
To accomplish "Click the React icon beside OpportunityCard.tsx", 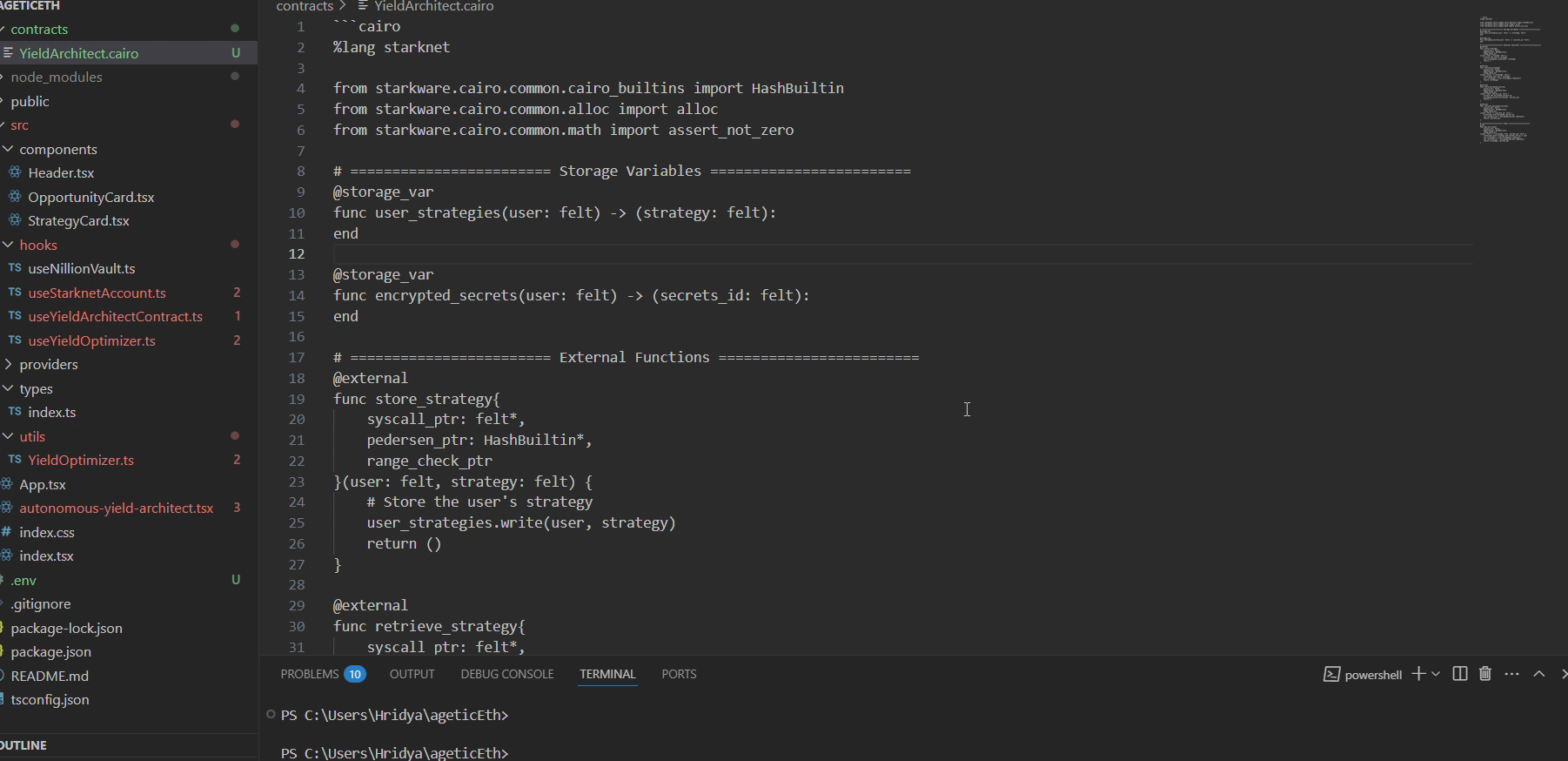I will click(15, 196).
